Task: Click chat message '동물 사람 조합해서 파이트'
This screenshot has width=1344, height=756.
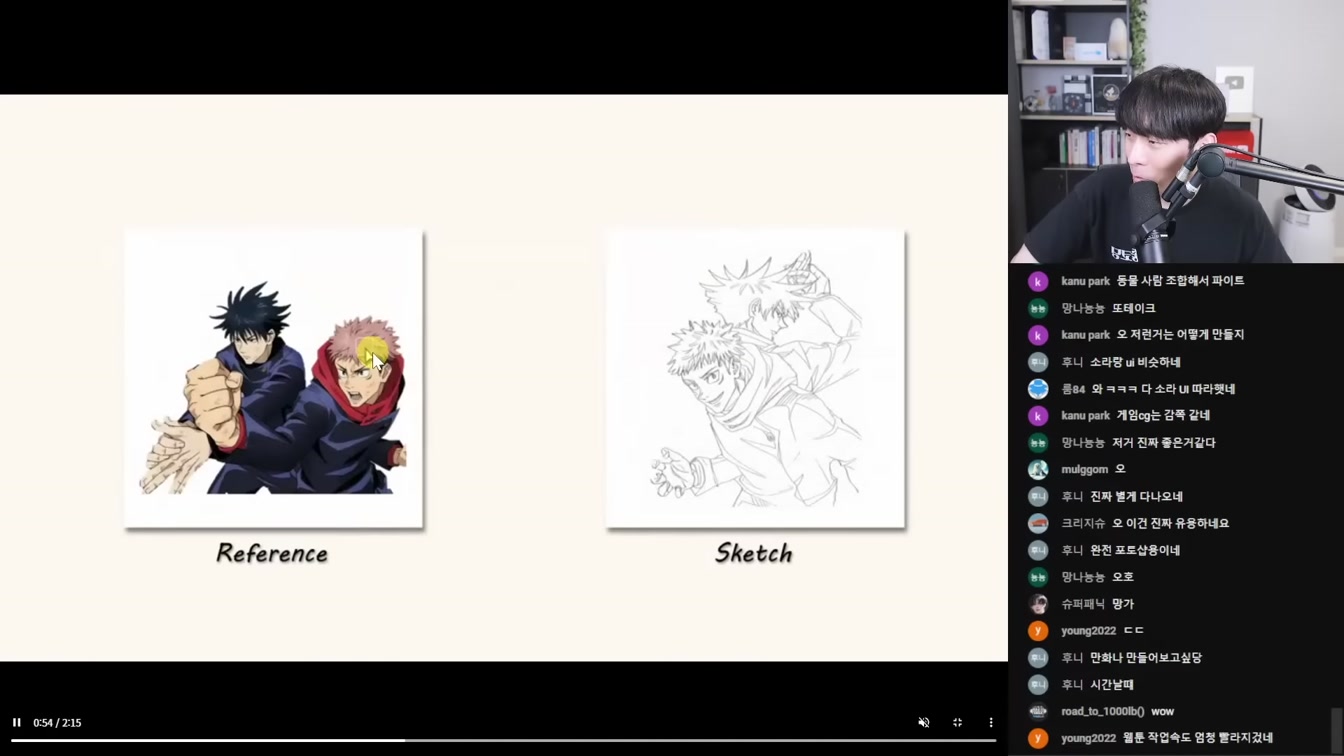Action: tap(1180, 281)
